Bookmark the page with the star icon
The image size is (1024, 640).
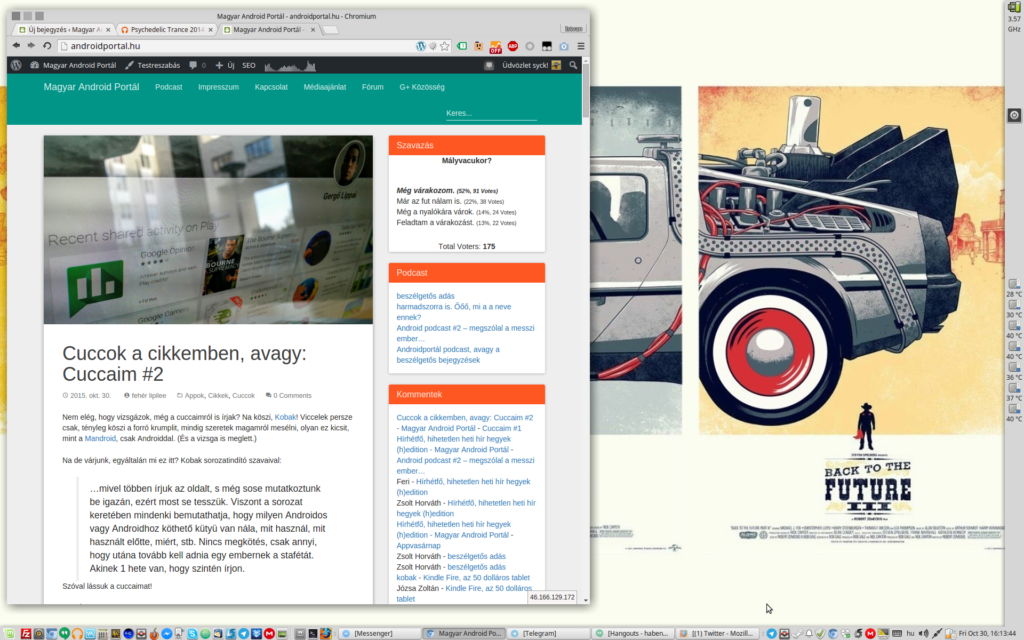pyautogui.click(x=443, y=46)
